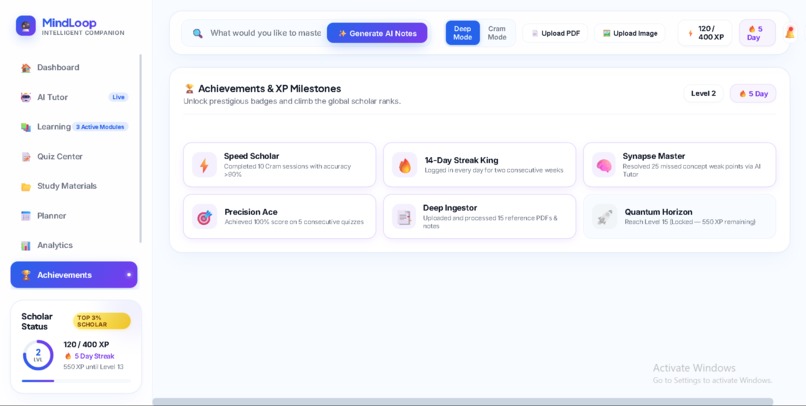Click the Upload PDF button
Screen dimensions: 806x406
point(555,33)
